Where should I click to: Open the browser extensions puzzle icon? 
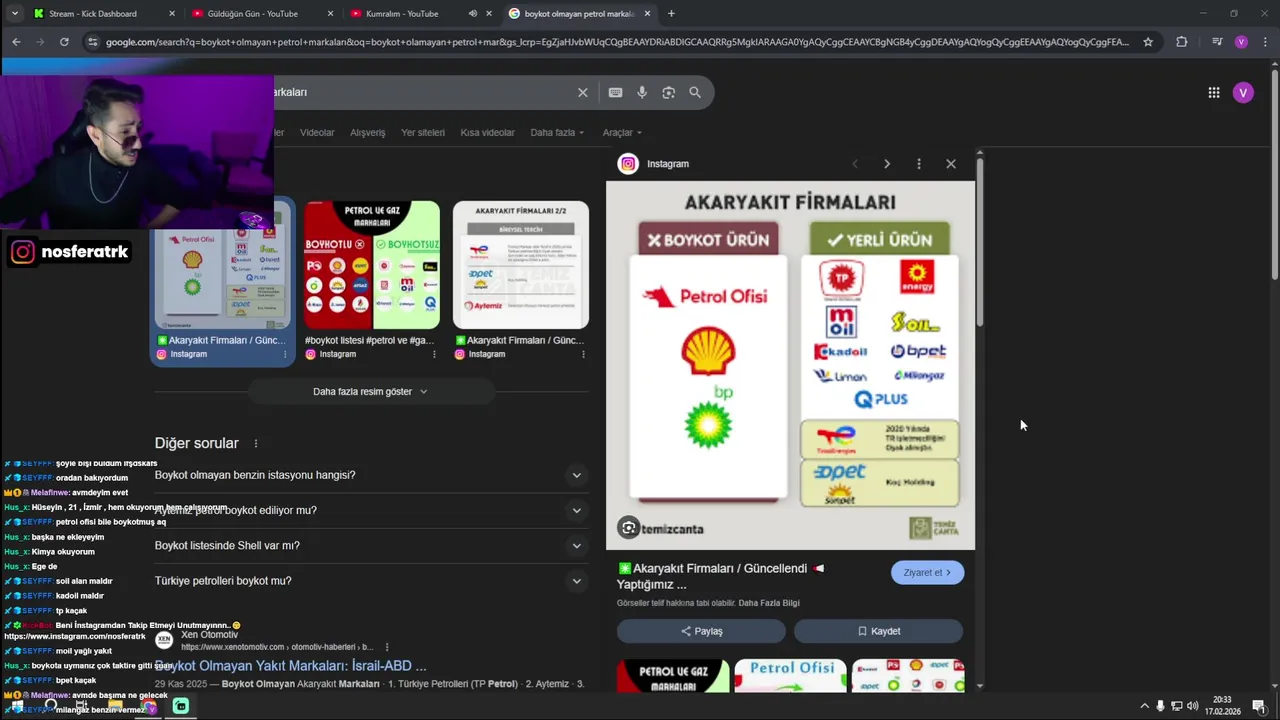(1182, 42)
